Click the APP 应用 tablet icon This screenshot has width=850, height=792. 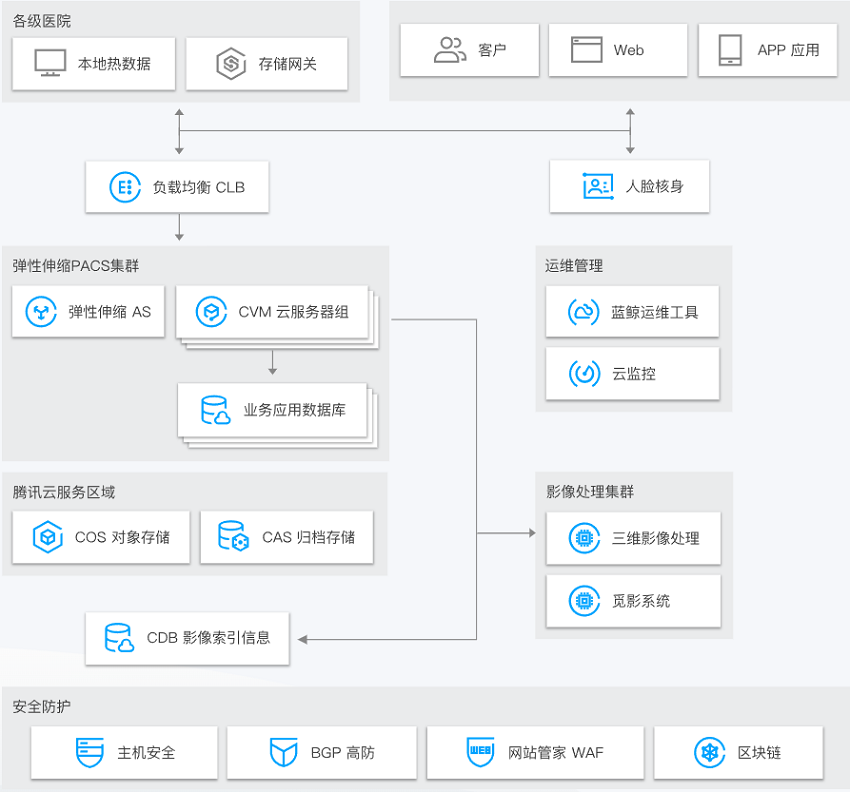point(730,50)
